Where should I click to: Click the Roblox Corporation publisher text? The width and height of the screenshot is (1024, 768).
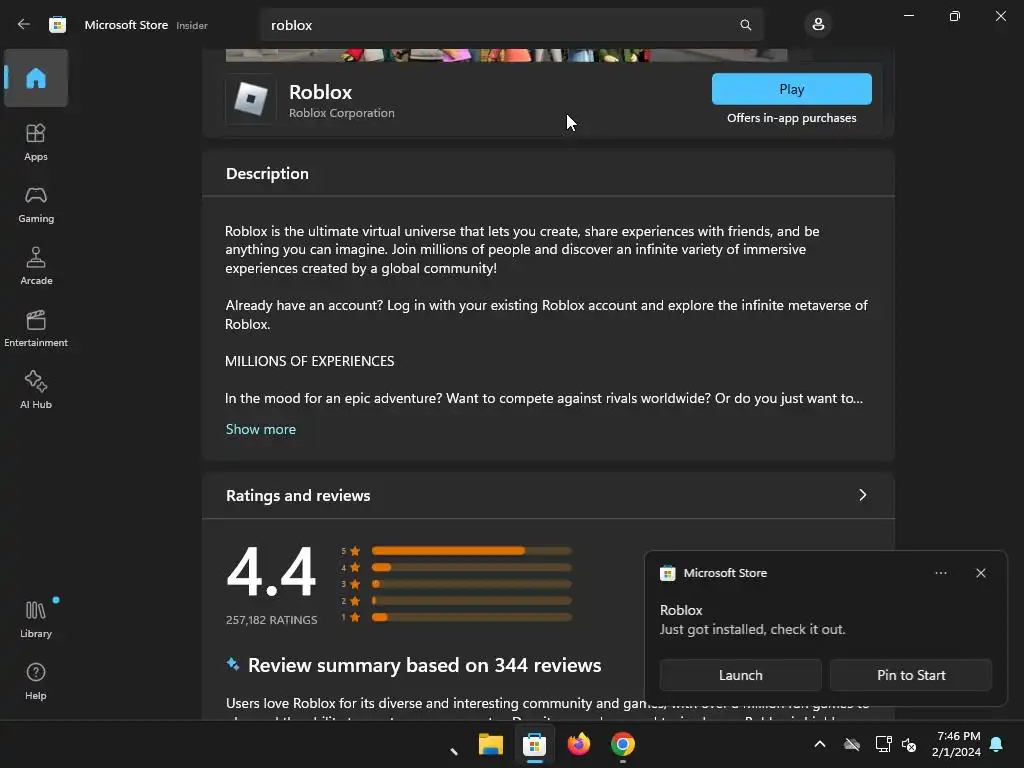coord(342,113)
